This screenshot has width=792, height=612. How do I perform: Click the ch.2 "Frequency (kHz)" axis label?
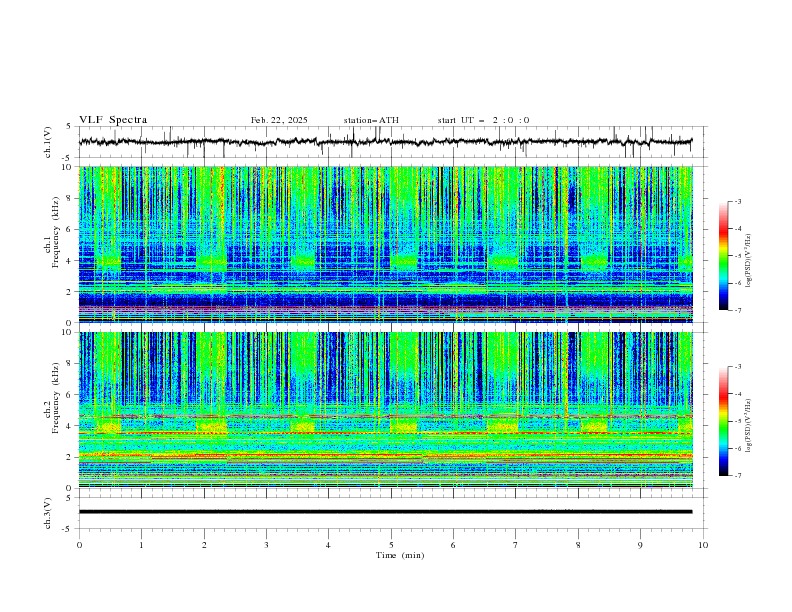pos(56,397)
